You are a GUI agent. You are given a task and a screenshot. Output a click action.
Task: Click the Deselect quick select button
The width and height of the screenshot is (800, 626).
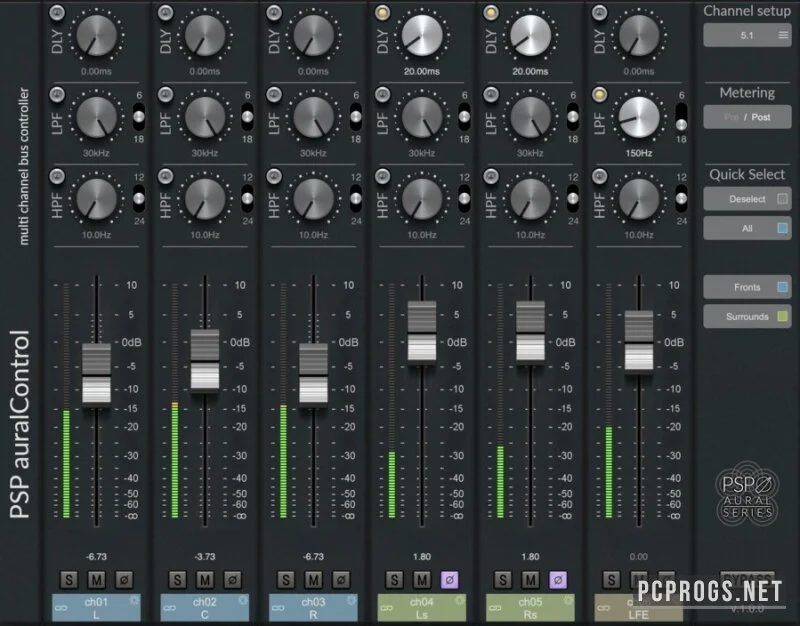point(747,198)
